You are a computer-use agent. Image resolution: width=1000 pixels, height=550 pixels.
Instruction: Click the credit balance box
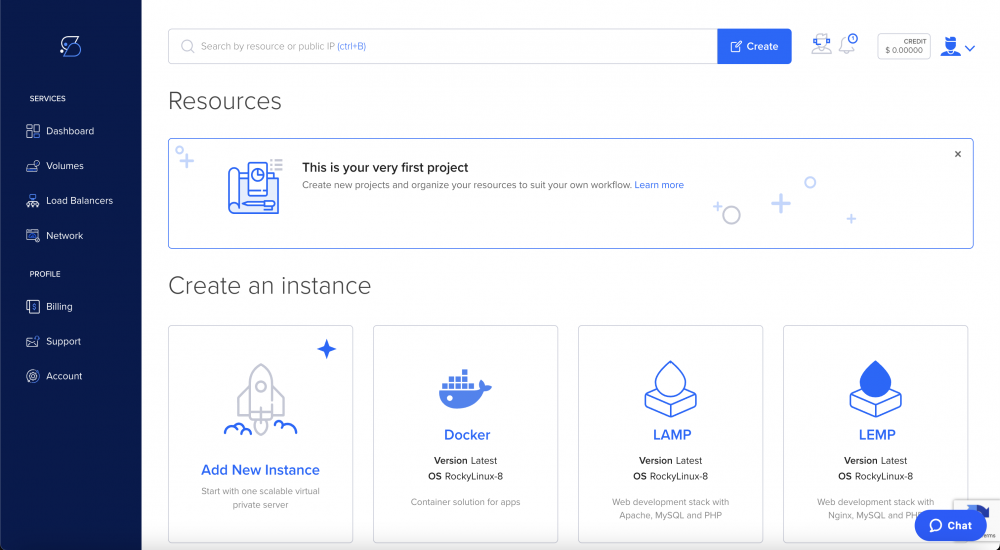[x=904, y=46]
